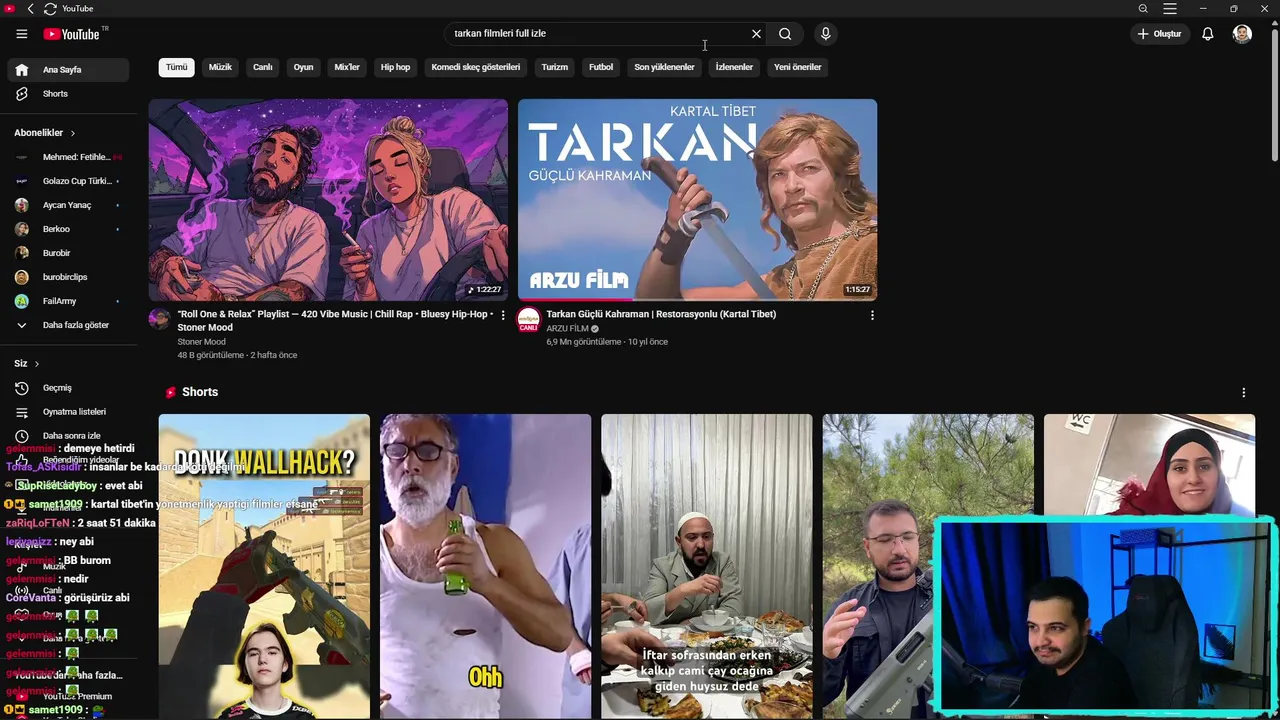This screenshot has width=1280, height=720.
Task: Select the Müzik filter chip
Action: pos(220,67)
